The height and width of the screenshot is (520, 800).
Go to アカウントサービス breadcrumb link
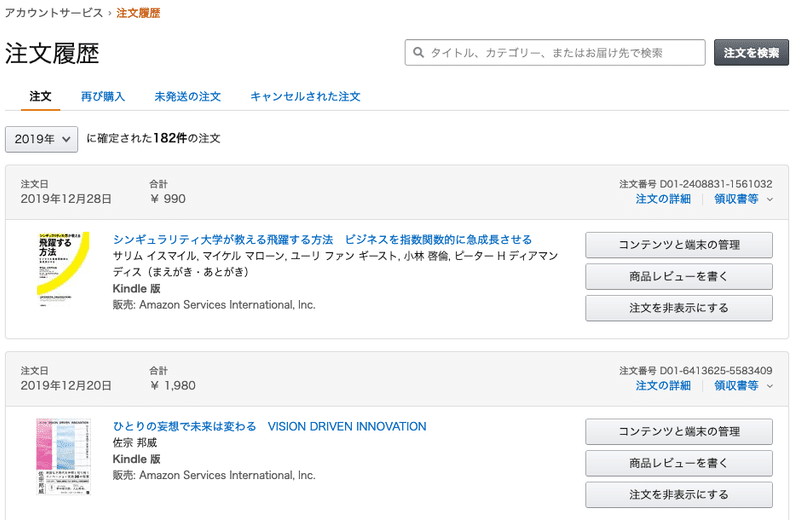click(54, 13)
